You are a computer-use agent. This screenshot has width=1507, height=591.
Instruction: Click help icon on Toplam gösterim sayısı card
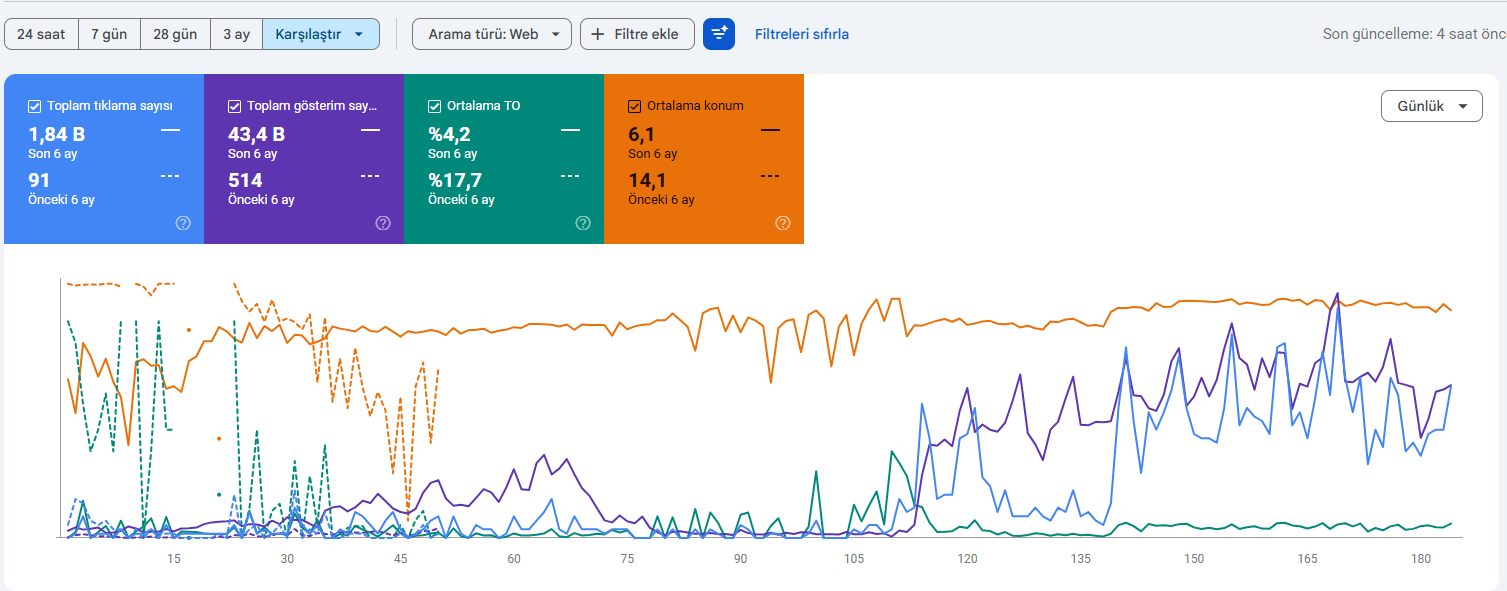pyautogui.click(x=383, y=223)
